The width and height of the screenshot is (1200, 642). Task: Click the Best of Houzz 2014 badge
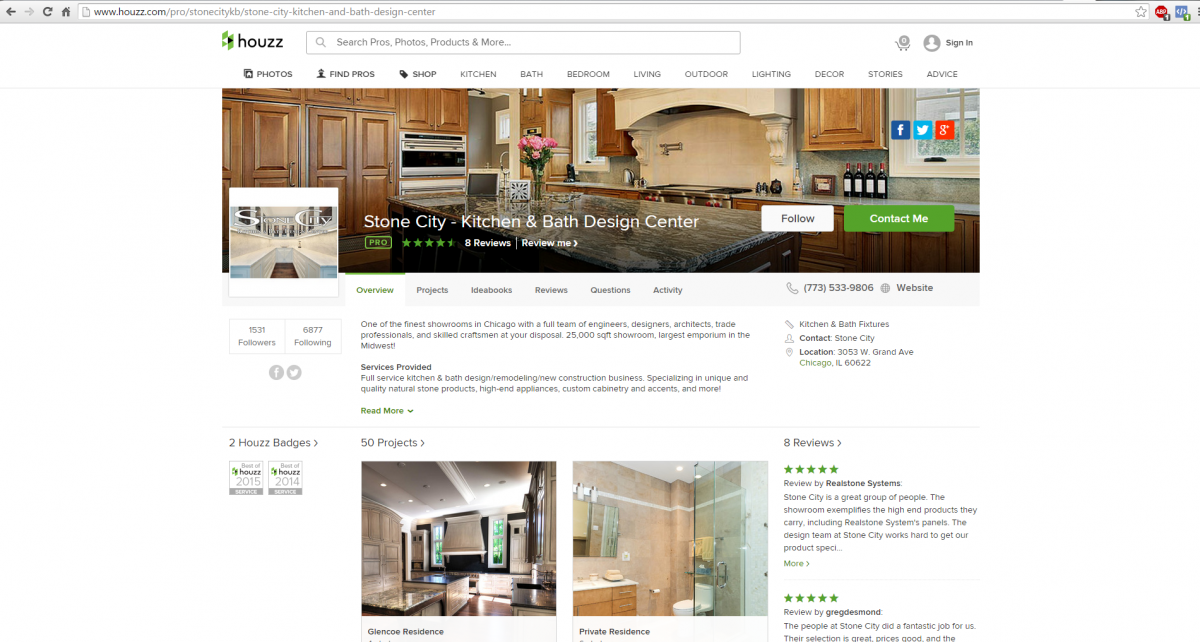click(x=285, y=478)
